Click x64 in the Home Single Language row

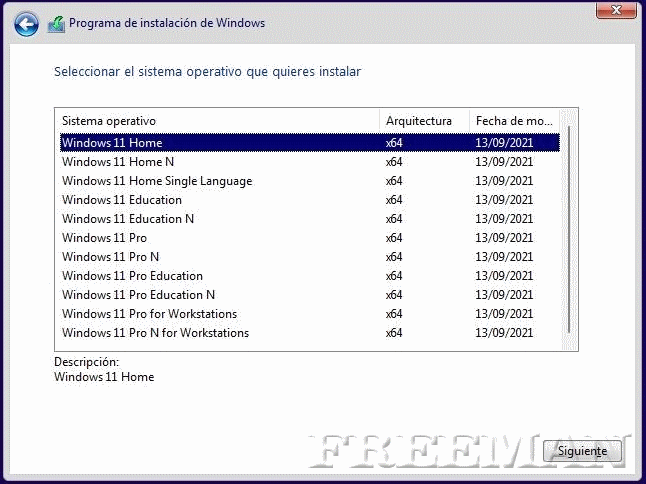pyautogui.click(x=394, y=181)
